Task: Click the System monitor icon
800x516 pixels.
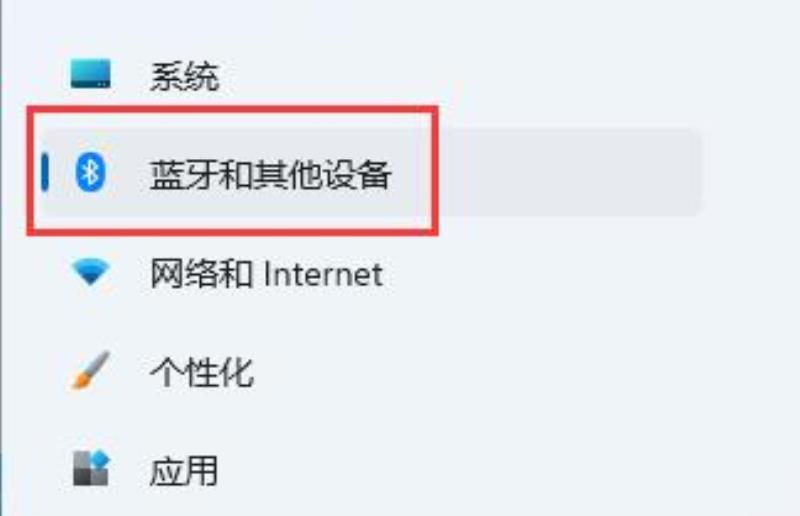Action: (x=90, y=74)
